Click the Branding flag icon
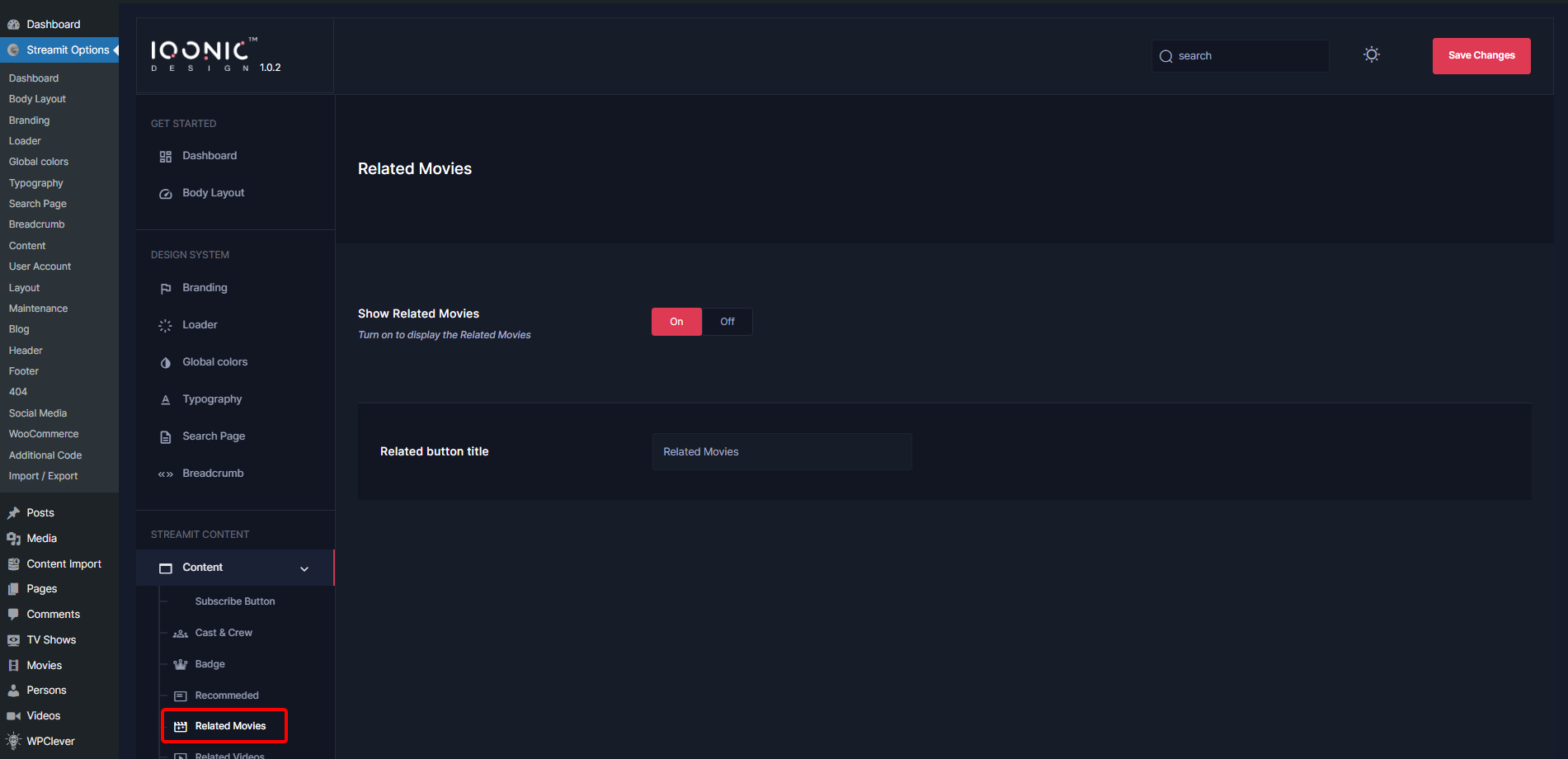The width and height of the screenshot is (1568, 759). coord(166,289)
